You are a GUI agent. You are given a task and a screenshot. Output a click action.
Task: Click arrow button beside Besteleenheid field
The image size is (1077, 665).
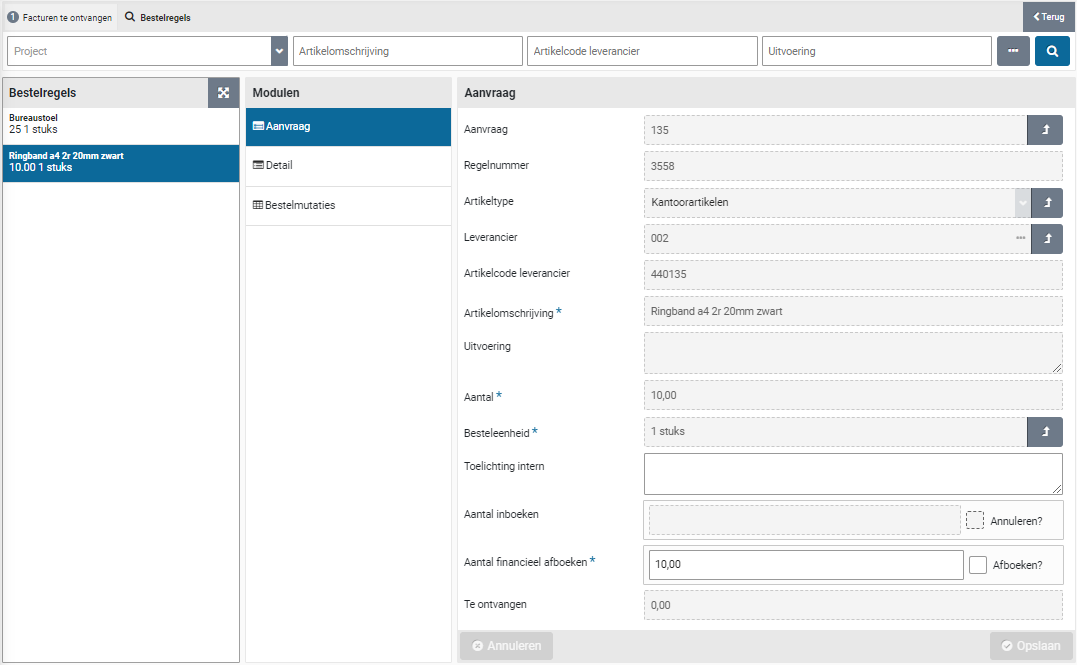point(1045,432)
